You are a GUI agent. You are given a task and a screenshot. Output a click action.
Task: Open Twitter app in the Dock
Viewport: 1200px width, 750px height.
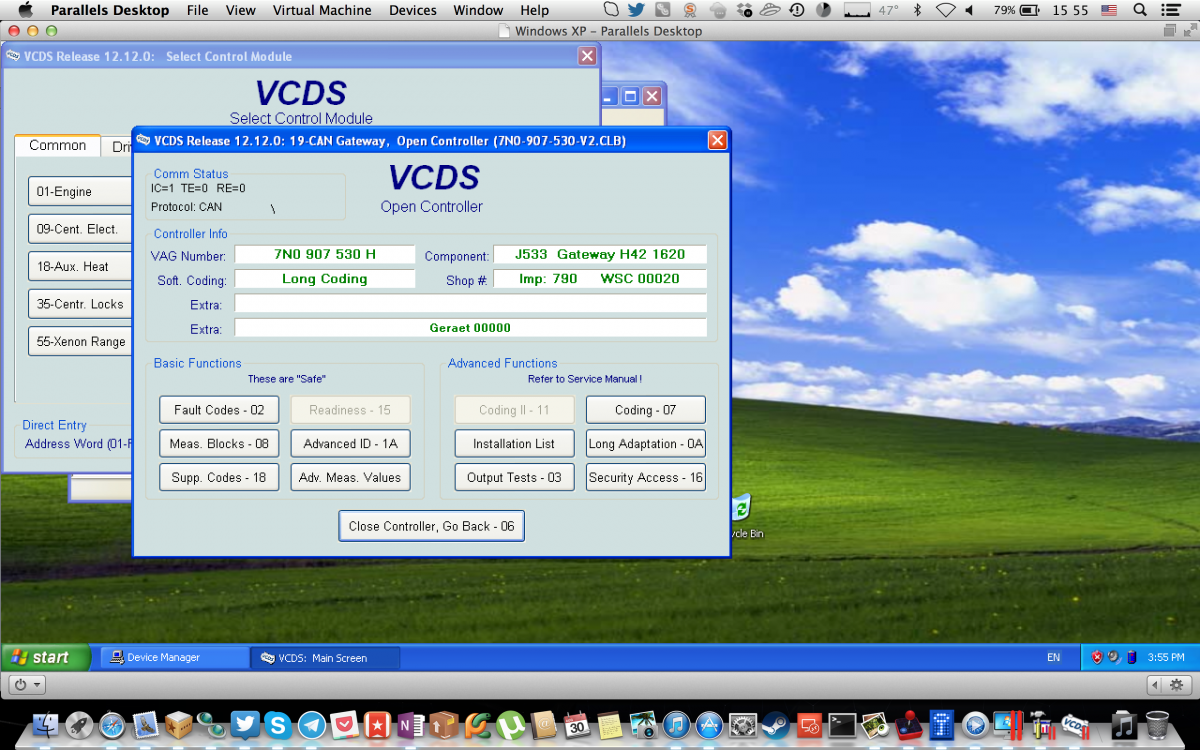(245, 725)
